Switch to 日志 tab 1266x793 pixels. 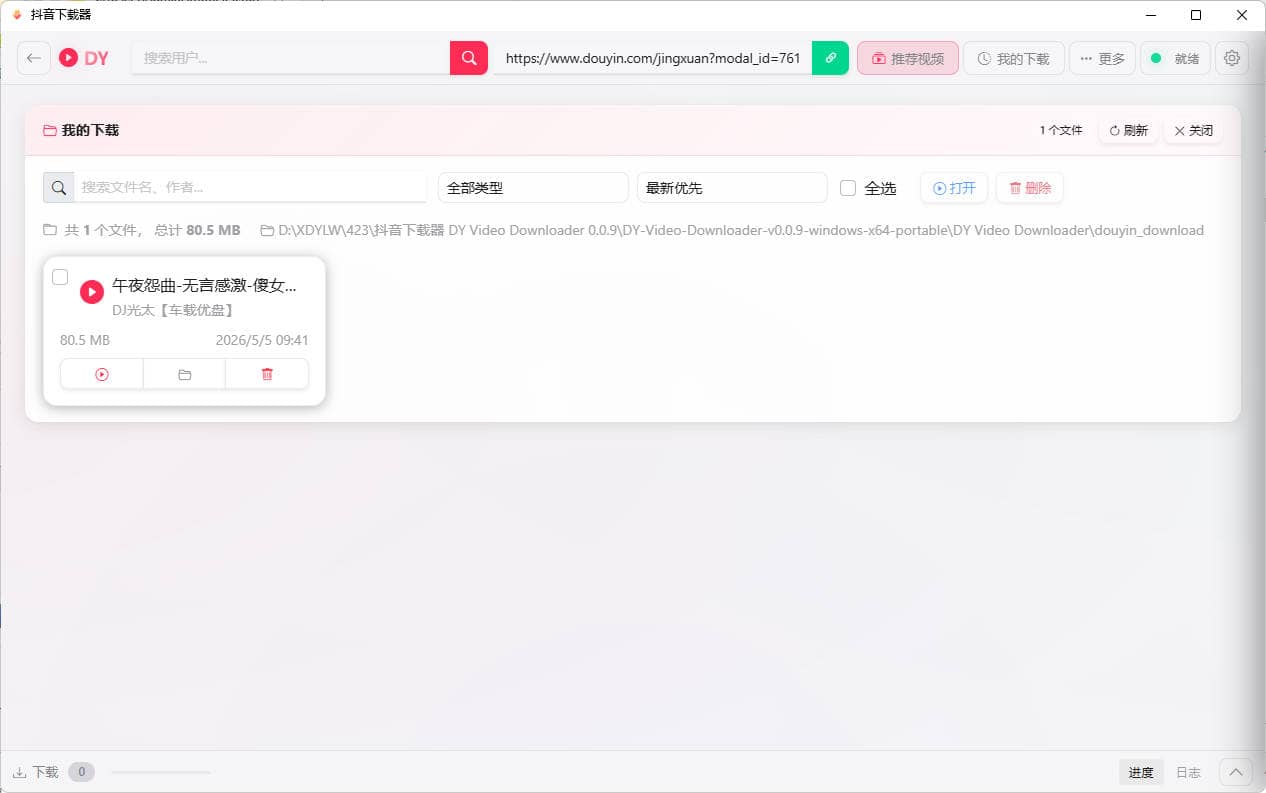pos(1188,772)
